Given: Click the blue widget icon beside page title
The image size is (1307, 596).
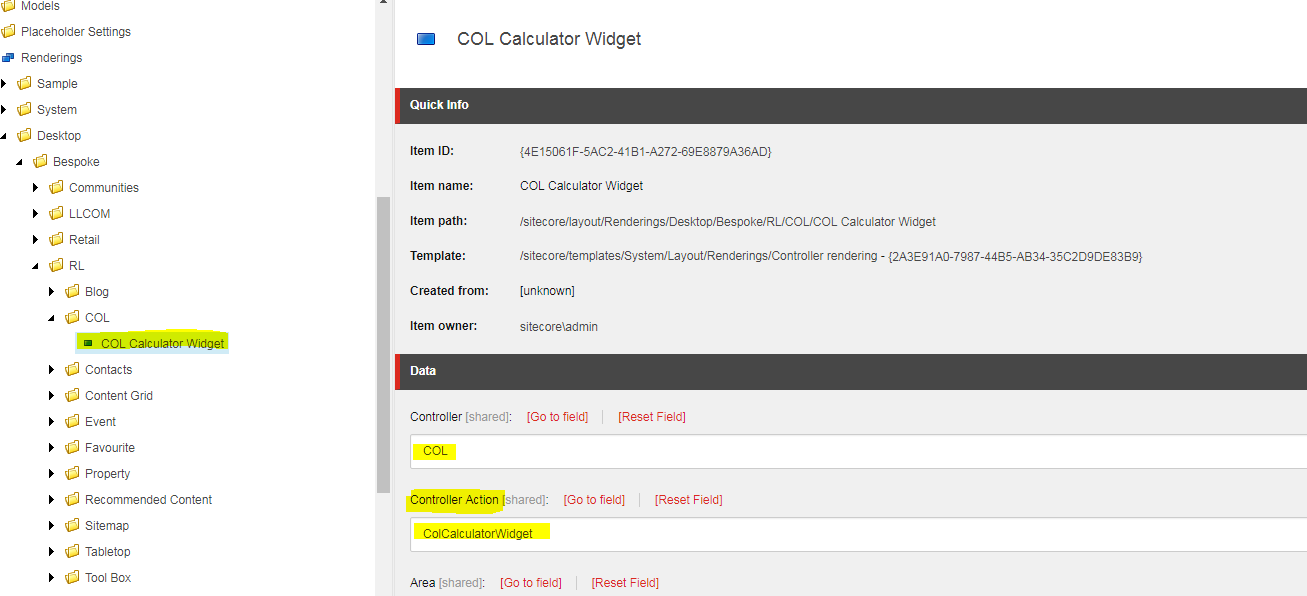Looking at the screenshot, I should pos(426,38).
